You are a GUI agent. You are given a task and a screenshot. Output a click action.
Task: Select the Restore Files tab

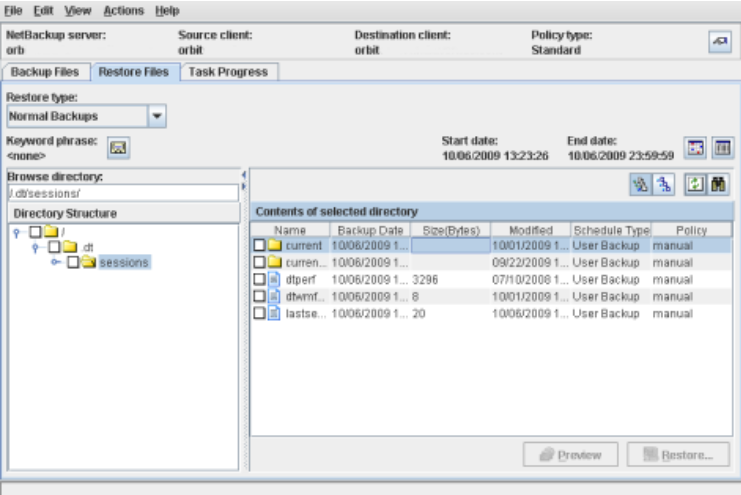[134, 72]
